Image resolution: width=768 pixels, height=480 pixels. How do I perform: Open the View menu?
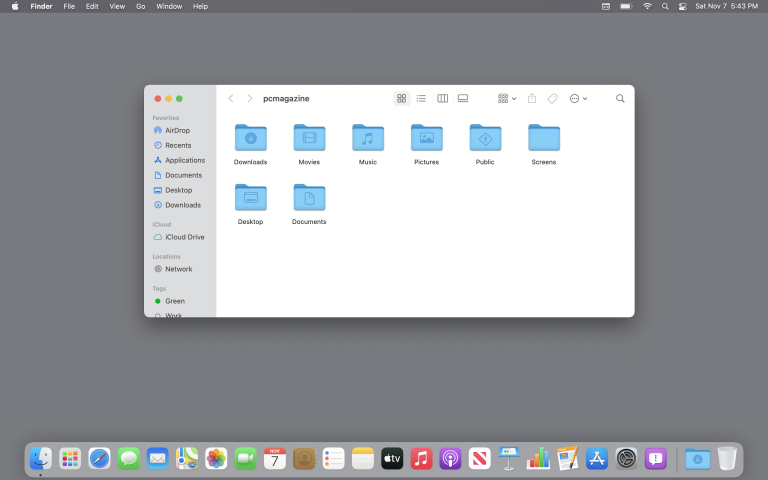[x=117, y=6]
